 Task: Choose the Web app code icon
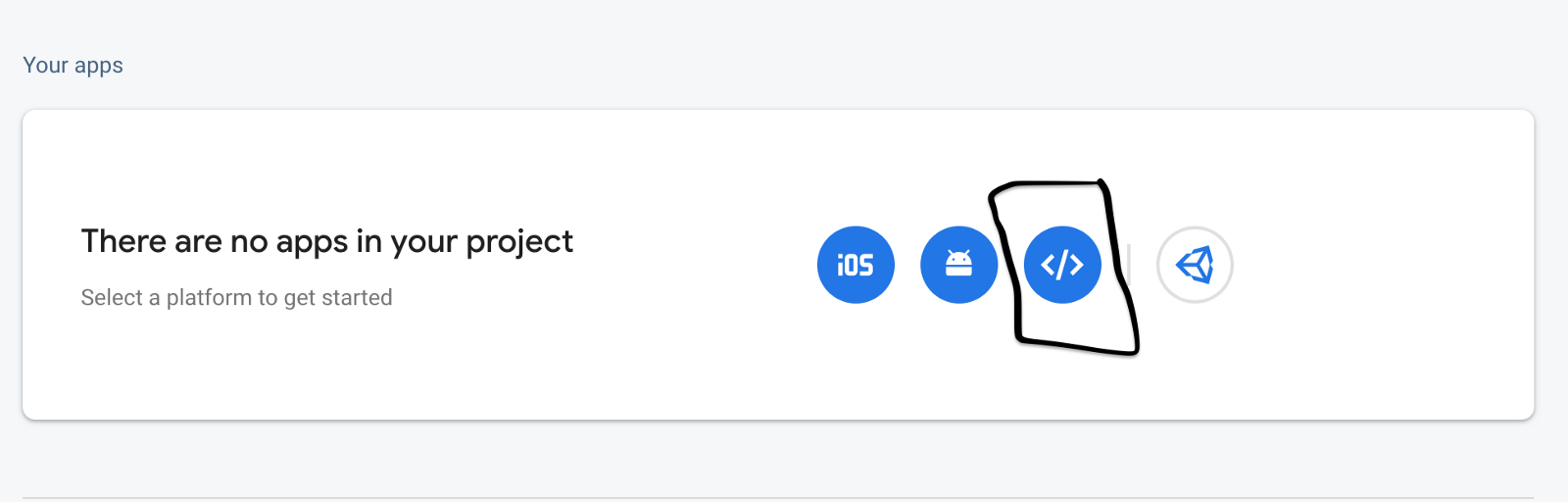click(1062, 265)
